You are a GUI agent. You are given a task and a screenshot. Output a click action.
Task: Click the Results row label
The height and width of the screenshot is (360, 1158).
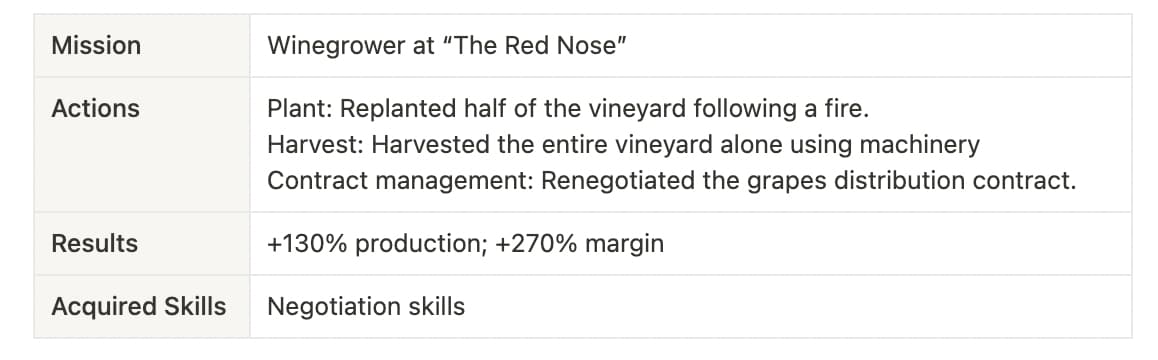pos(95,244)
